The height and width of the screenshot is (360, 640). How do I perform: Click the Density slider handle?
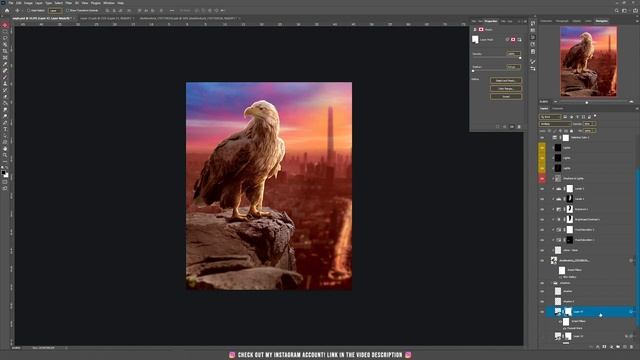pyautogui.click(x=520, y=58)
